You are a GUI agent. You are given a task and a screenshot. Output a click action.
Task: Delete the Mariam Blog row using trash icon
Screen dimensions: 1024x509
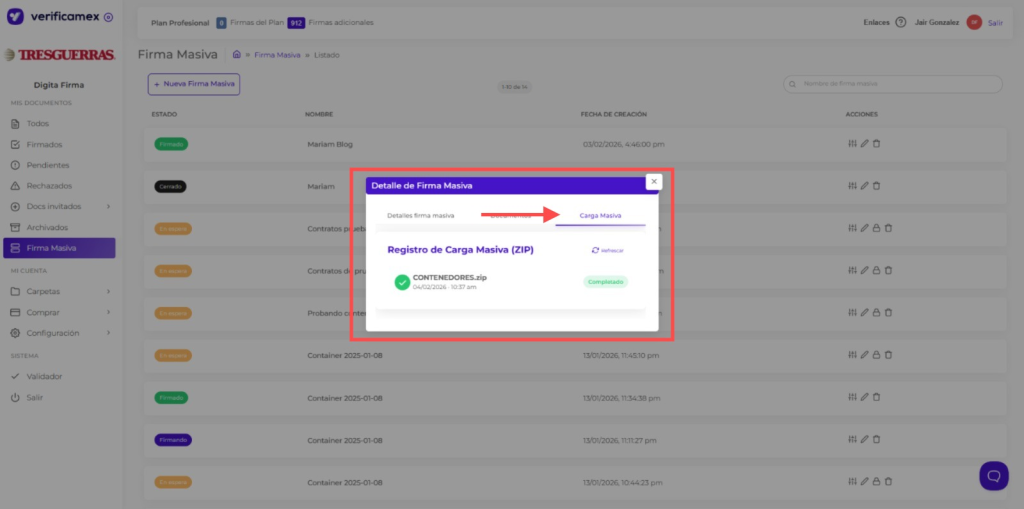pos(877,144)
